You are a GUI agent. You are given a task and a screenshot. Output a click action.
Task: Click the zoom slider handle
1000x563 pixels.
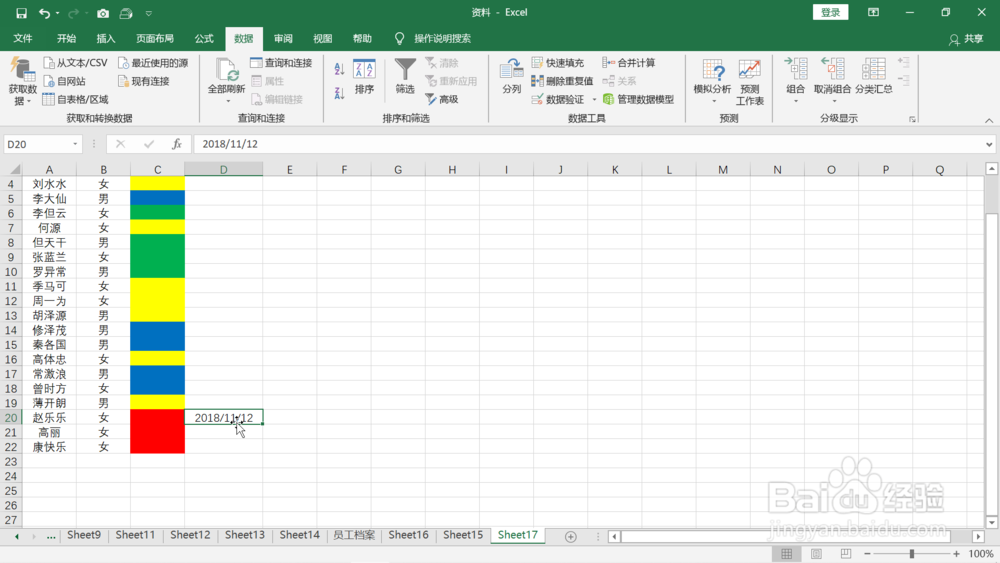pyautogui.click(x=912, y=553)
